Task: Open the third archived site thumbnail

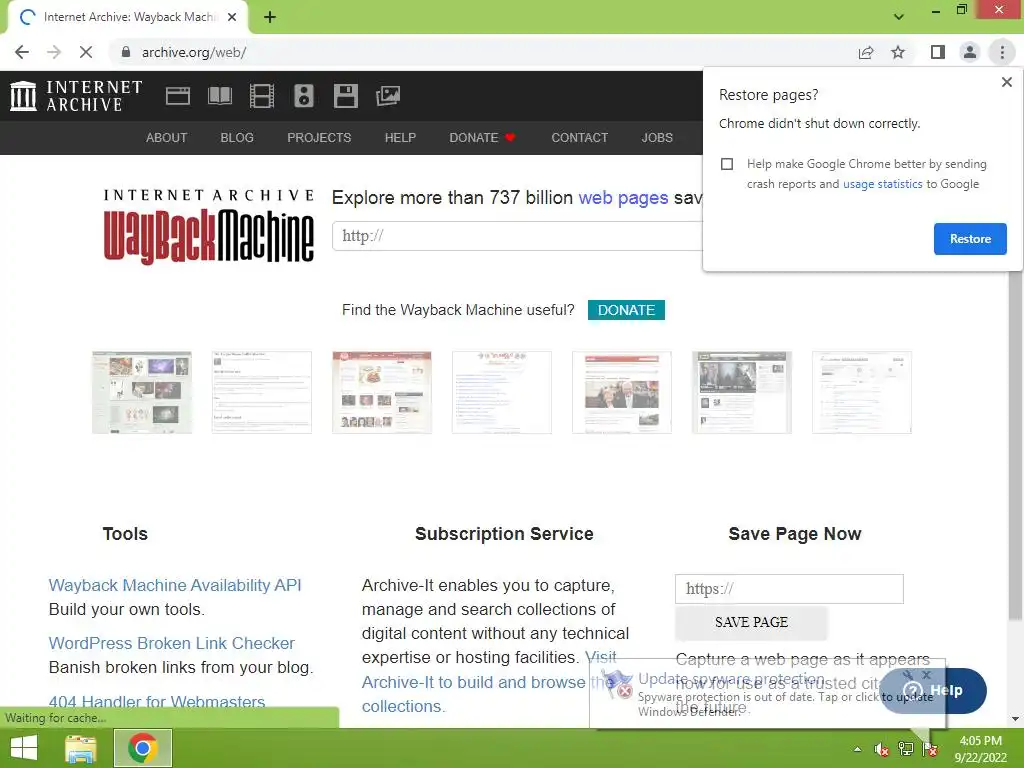Action: (x=382, y=392)
